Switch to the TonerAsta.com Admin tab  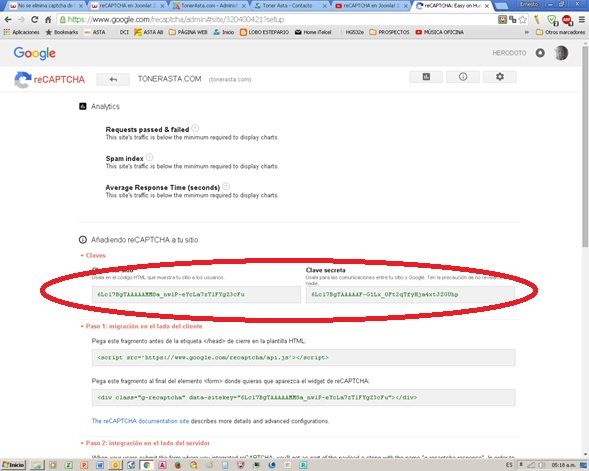(x=209, y=6)
